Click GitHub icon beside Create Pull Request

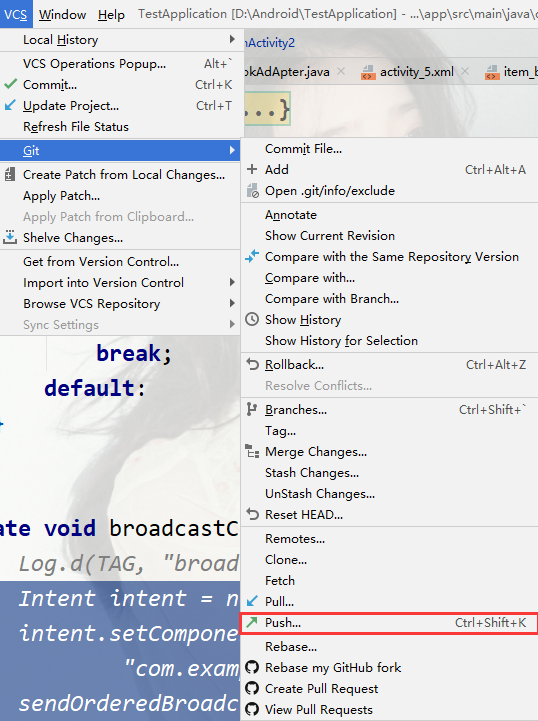coord(252,688)
